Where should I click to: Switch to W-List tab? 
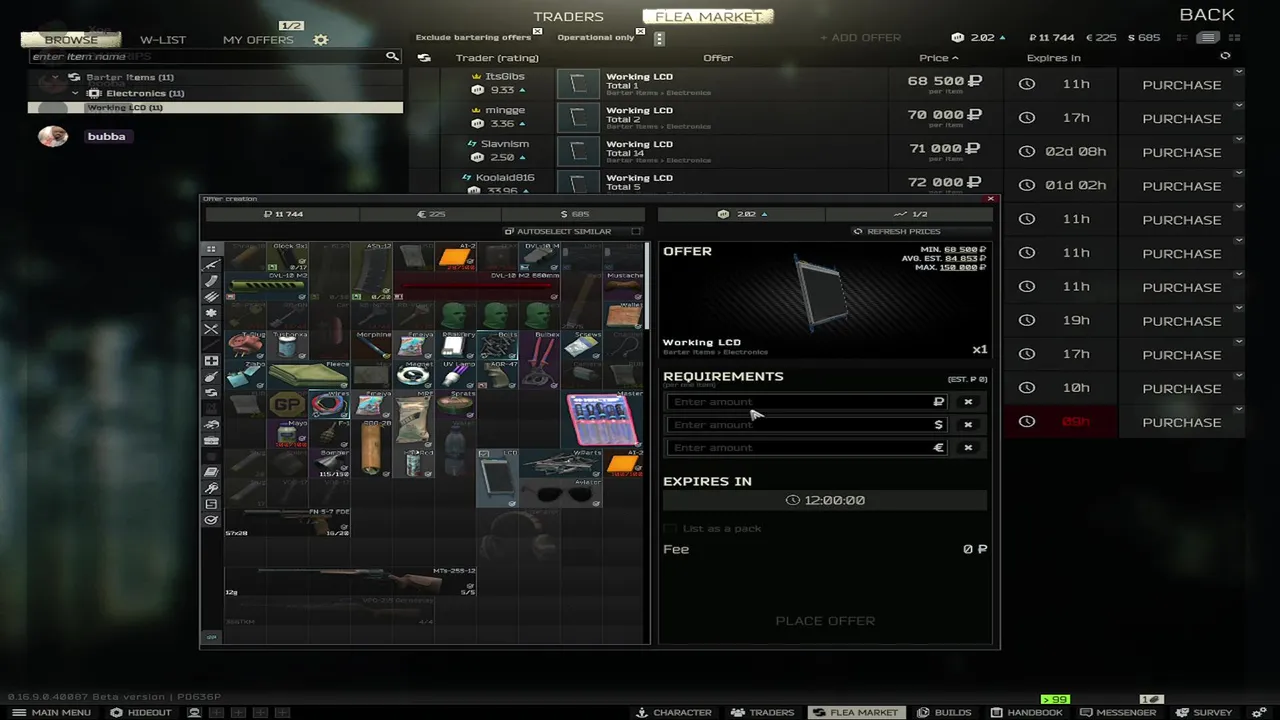point(163,40)
